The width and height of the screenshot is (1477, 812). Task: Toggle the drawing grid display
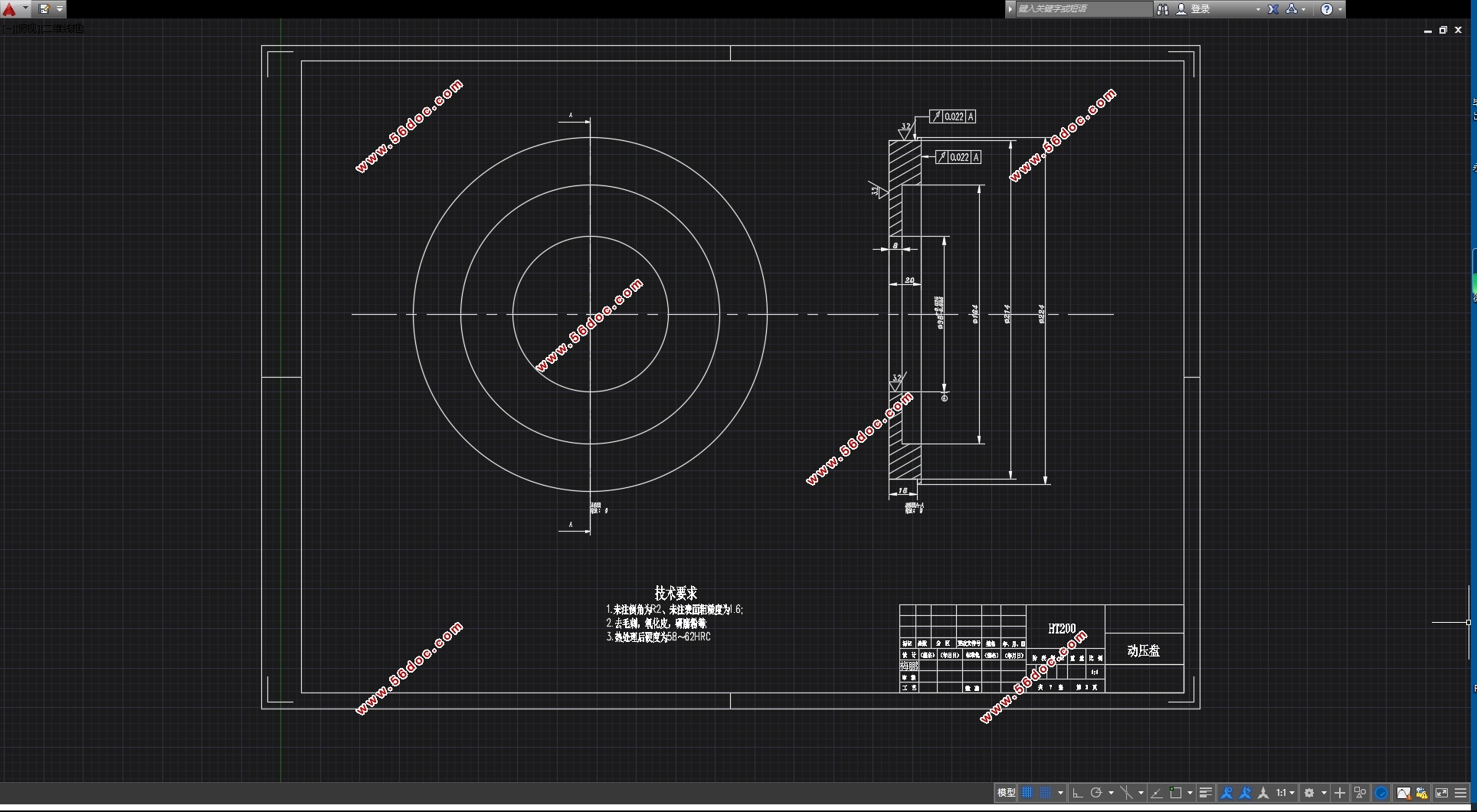coord(1027,793)
